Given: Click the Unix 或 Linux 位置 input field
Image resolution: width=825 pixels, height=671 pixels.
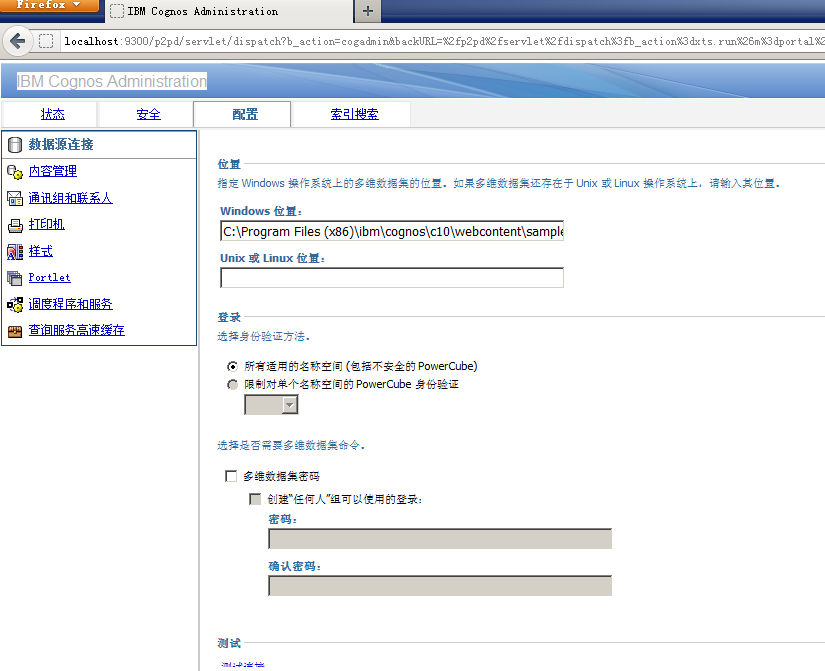Looking at the screenshot, I should coord(392,278).
